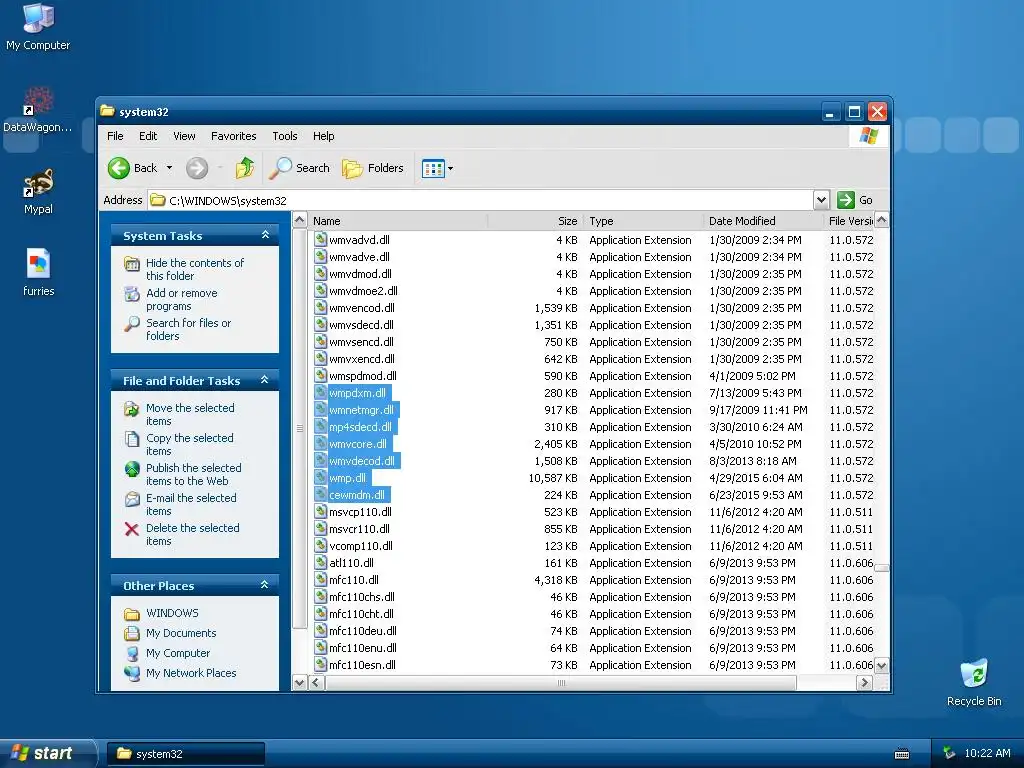Open the File menu
Screen dimensions: 1024x768
tap(115, 136)
